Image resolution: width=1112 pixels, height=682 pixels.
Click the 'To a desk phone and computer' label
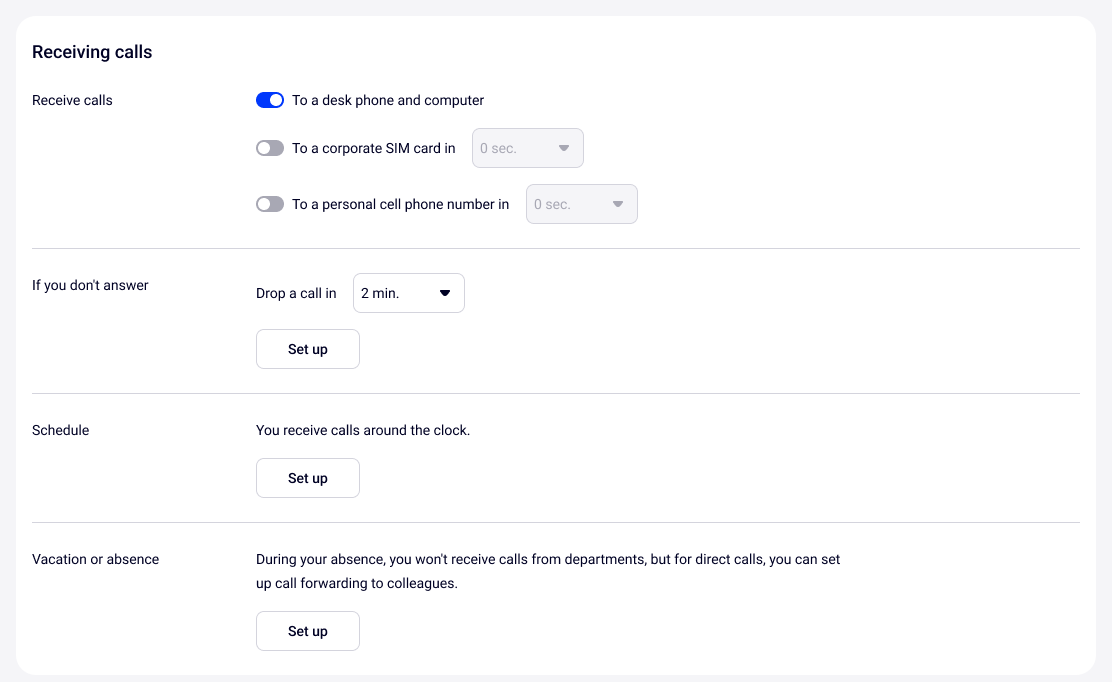coord(388,100)
